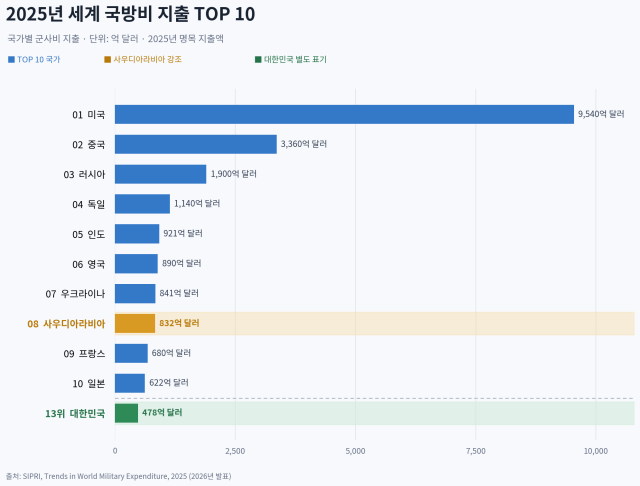Screen dimensions: 640x486
Task: Click the 중국 bar
Action: 196,144
